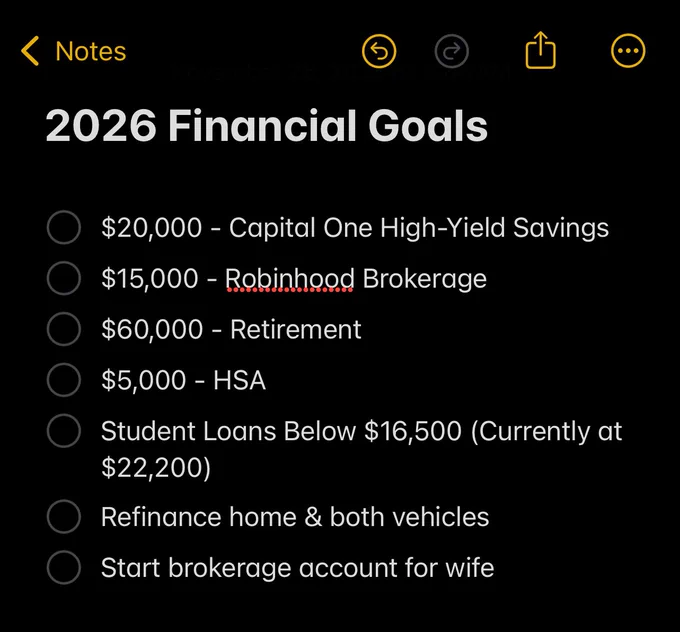Tap the wife brokerage account text

tap(298, 568)
